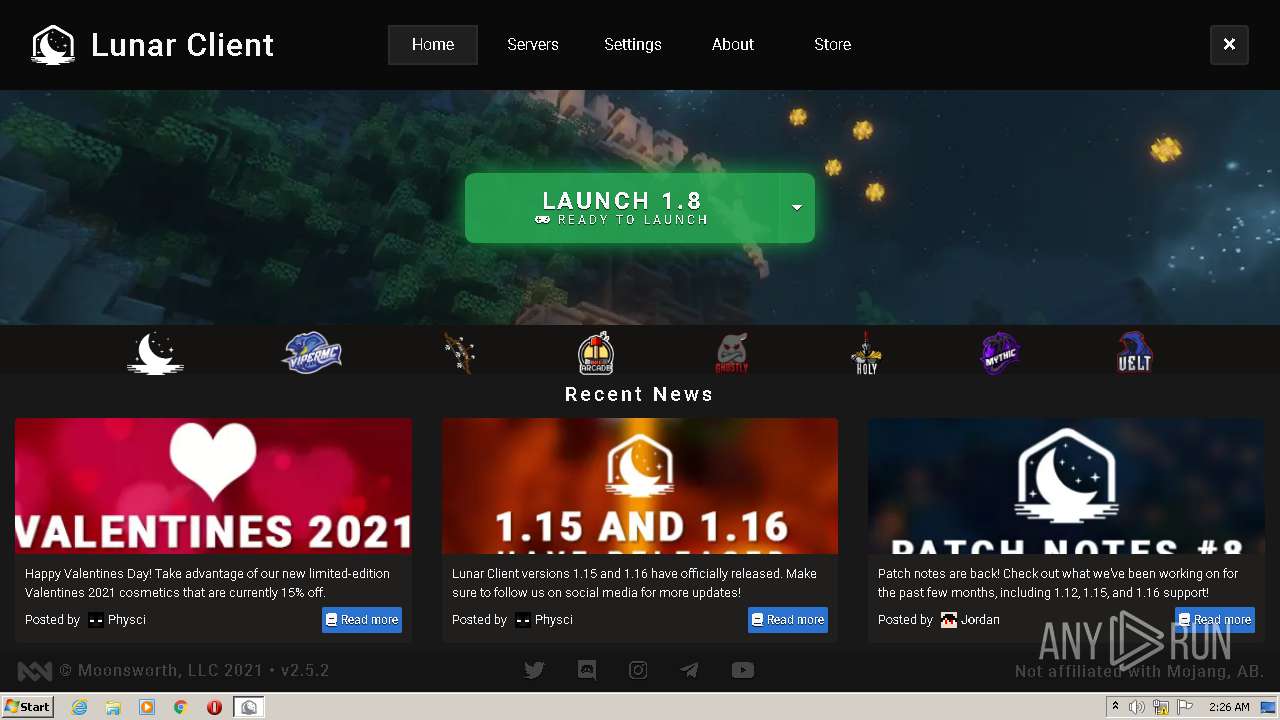Open the About tab
Image resolution: width=1280 pixels, height=720 pixels.
coord(733,45)
